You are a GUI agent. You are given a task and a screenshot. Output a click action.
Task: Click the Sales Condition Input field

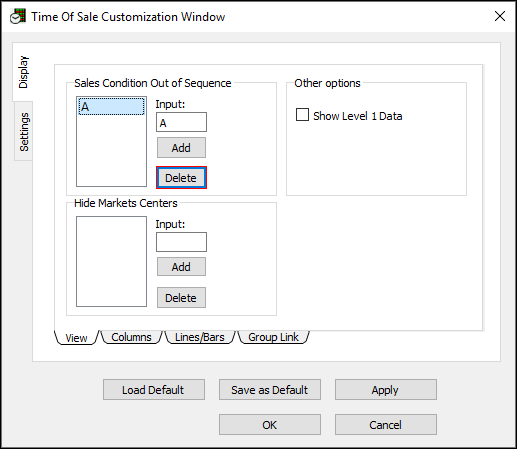pyautogui.click(x=181, y=122)
